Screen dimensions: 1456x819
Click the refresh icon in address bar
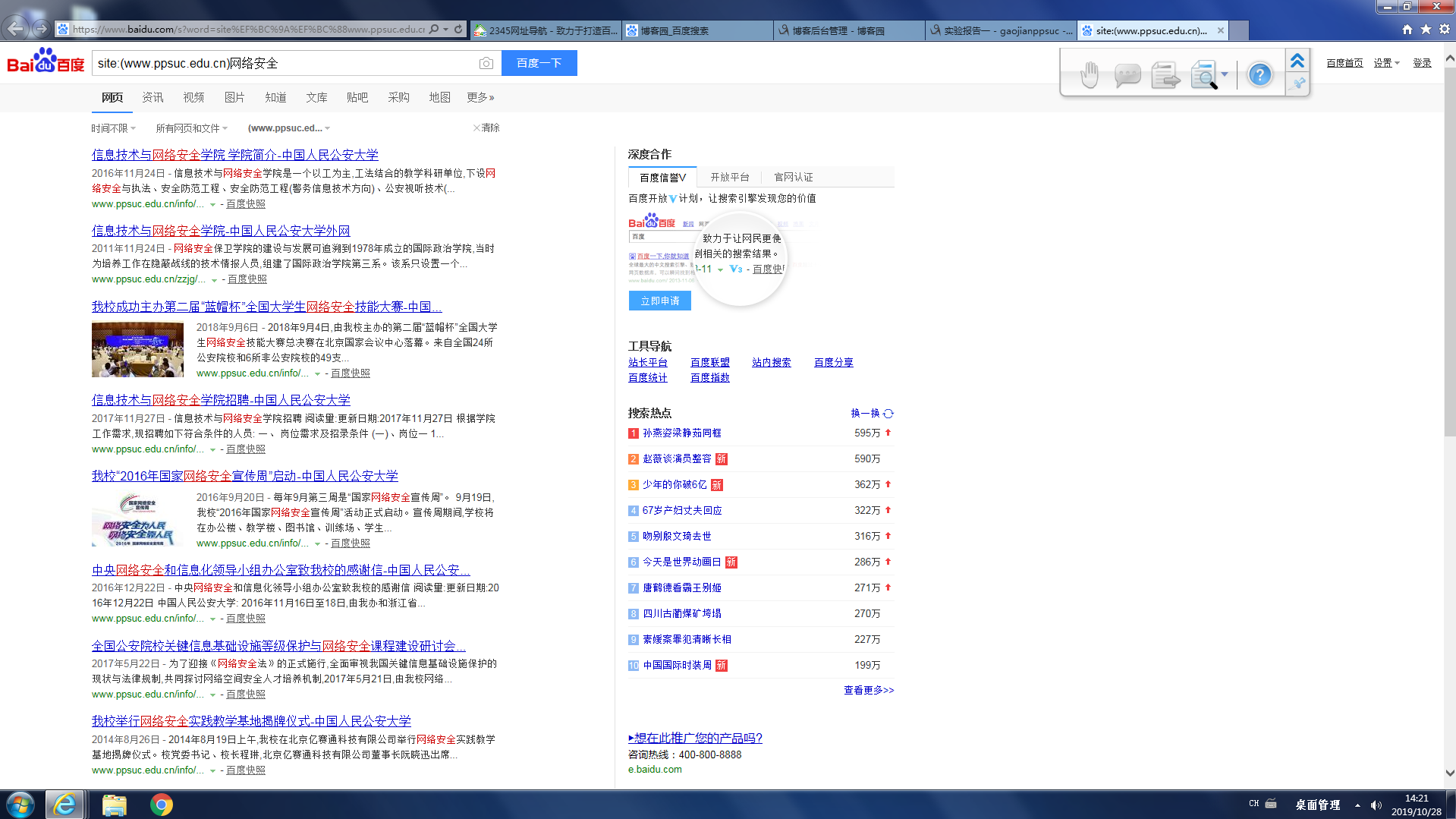click(458, 30)
